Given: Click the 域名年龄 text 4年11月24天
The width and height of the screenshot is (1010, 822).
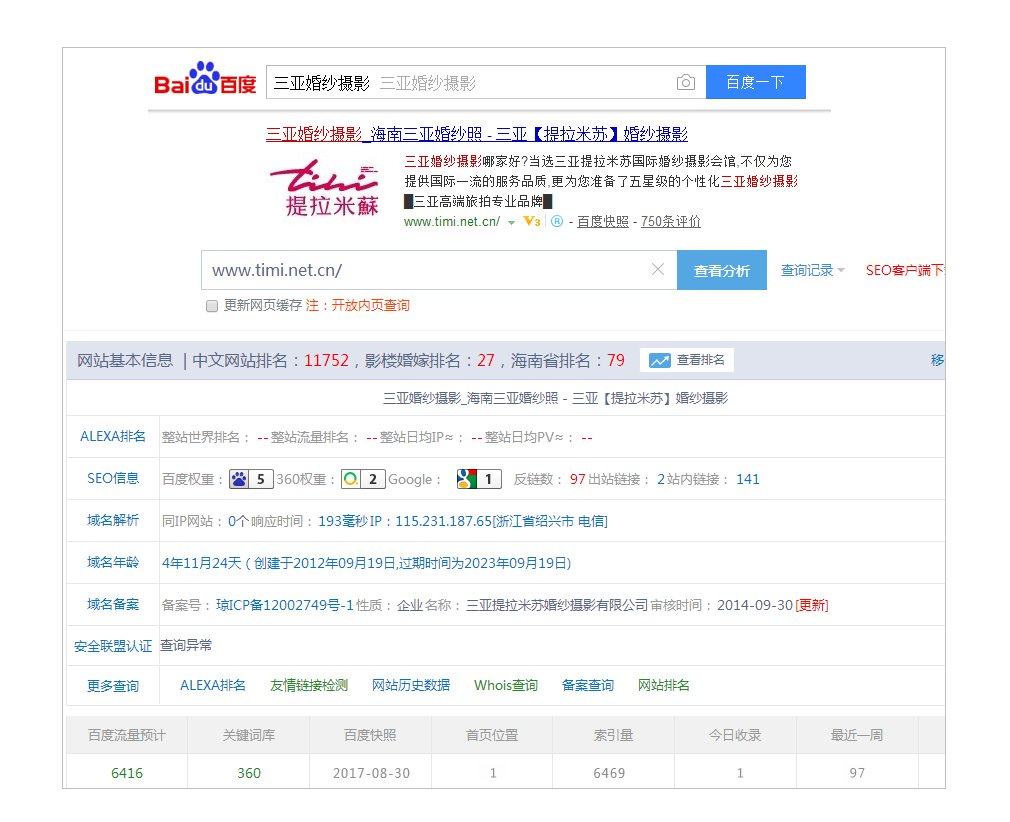Looking at the screenshot, I should pos(202,563).
